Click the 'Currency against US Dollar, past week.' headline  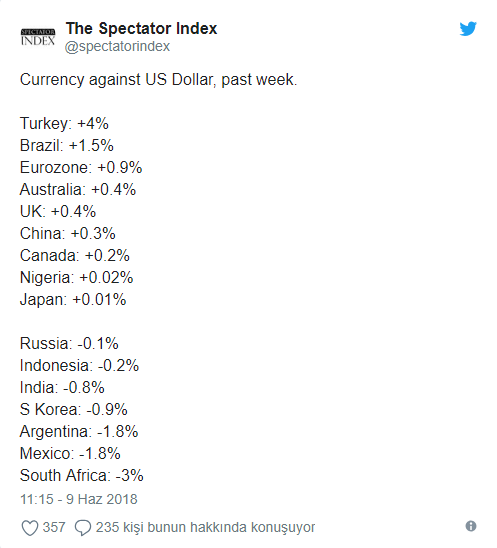point(158,80)
